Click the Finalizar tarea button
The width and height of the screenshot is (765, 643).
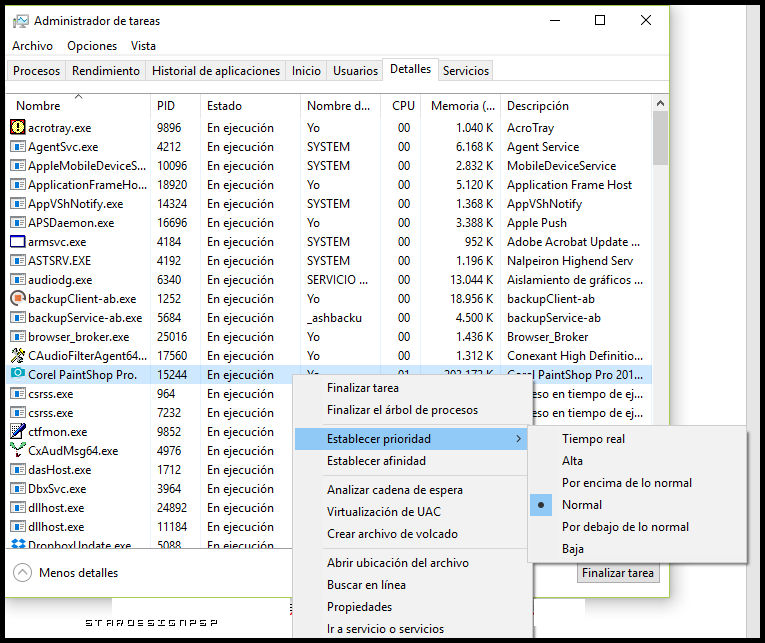618,573
